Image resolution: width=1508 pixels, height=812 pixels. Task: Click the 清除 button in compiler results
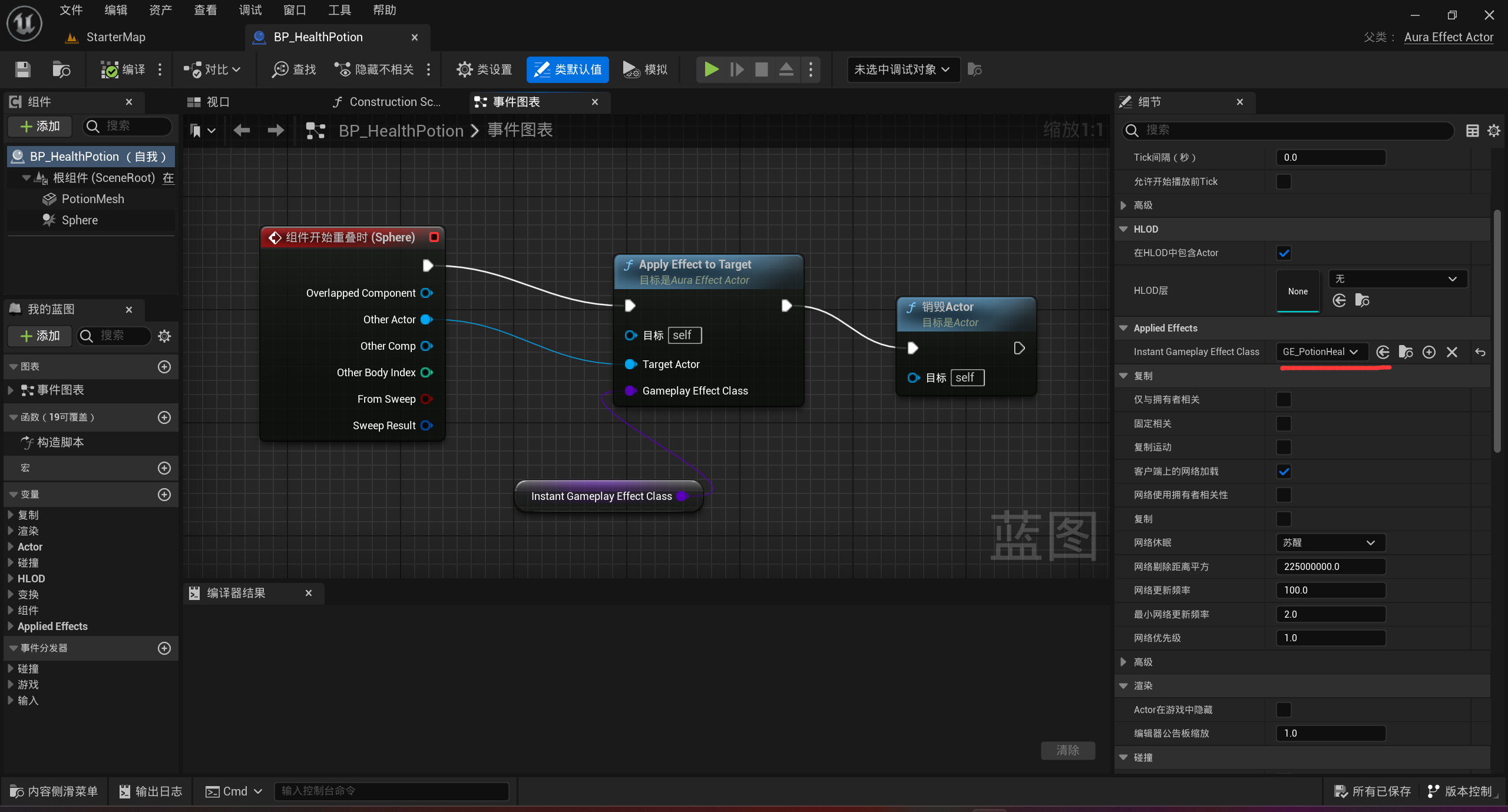1067,750
